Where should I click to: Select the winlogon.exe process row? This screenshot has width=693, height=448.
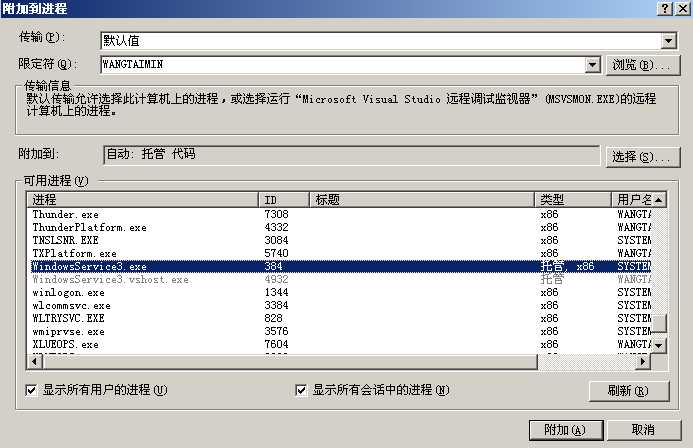click(x=341, y=292)
